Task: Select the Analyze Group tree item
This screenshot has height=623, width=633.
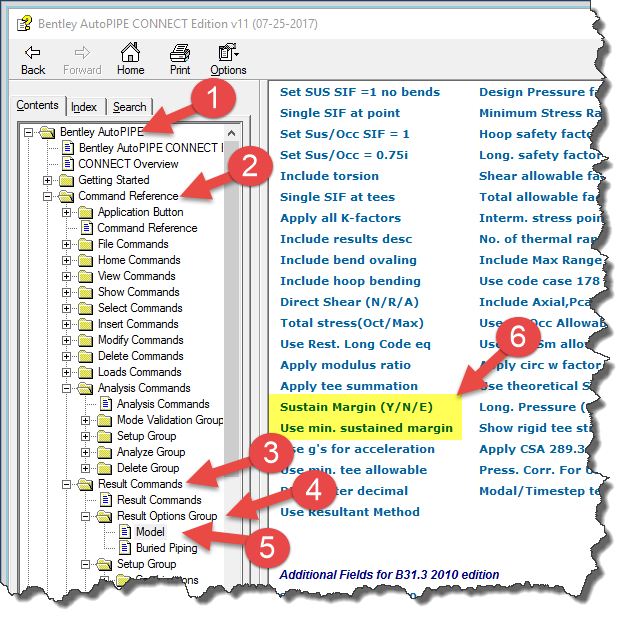Action: coord(151,452)
